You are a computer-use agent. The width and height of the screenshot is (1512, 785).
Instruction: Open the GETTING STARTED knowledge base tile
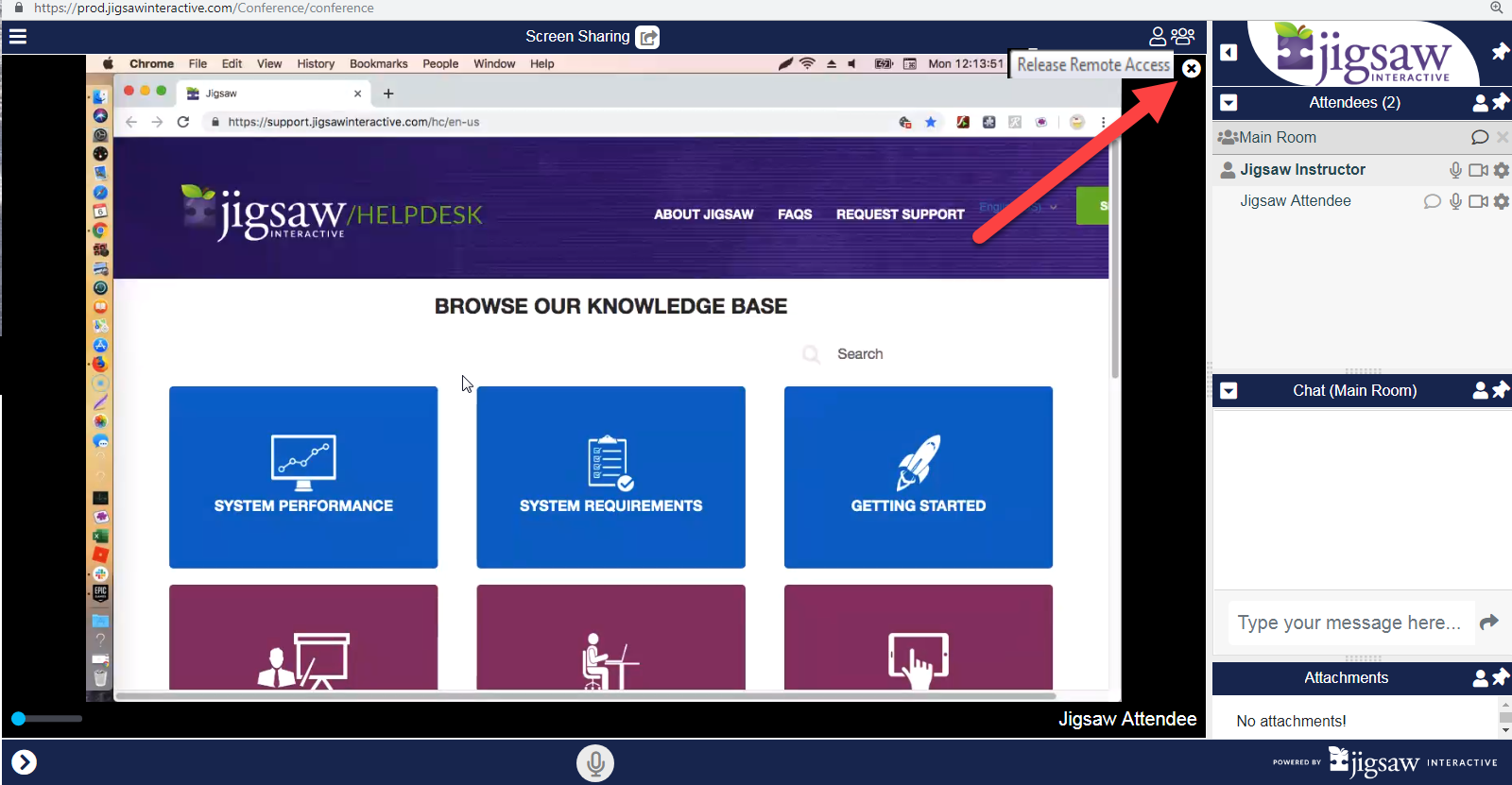(x=918, y=477)
